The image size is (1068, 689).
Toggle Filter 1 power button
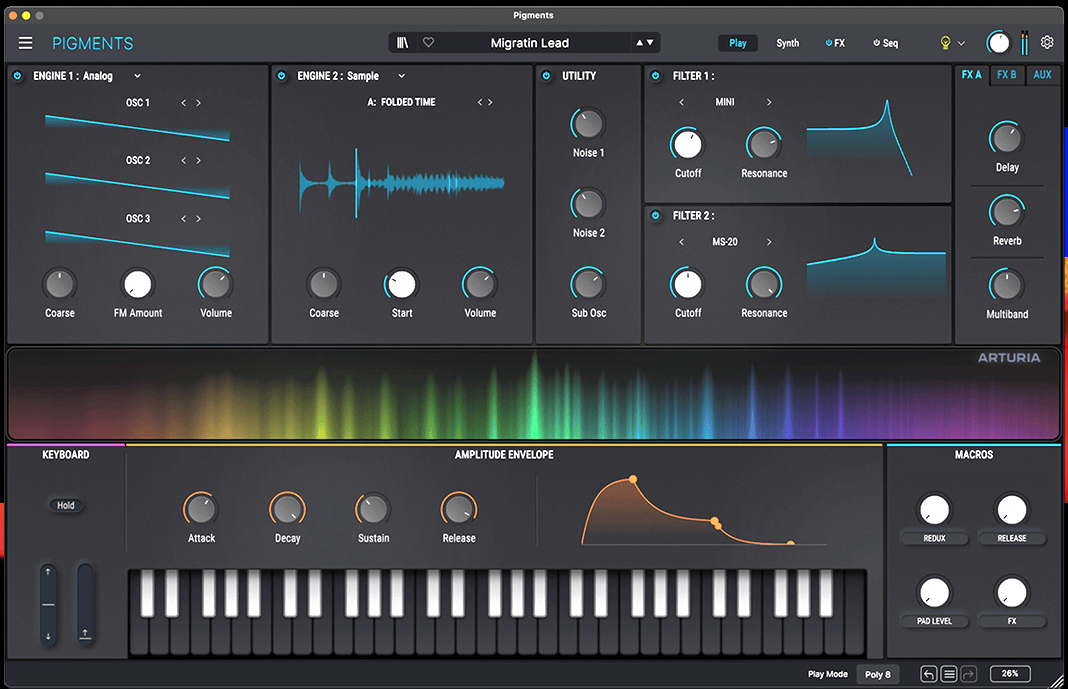point(655,76)
